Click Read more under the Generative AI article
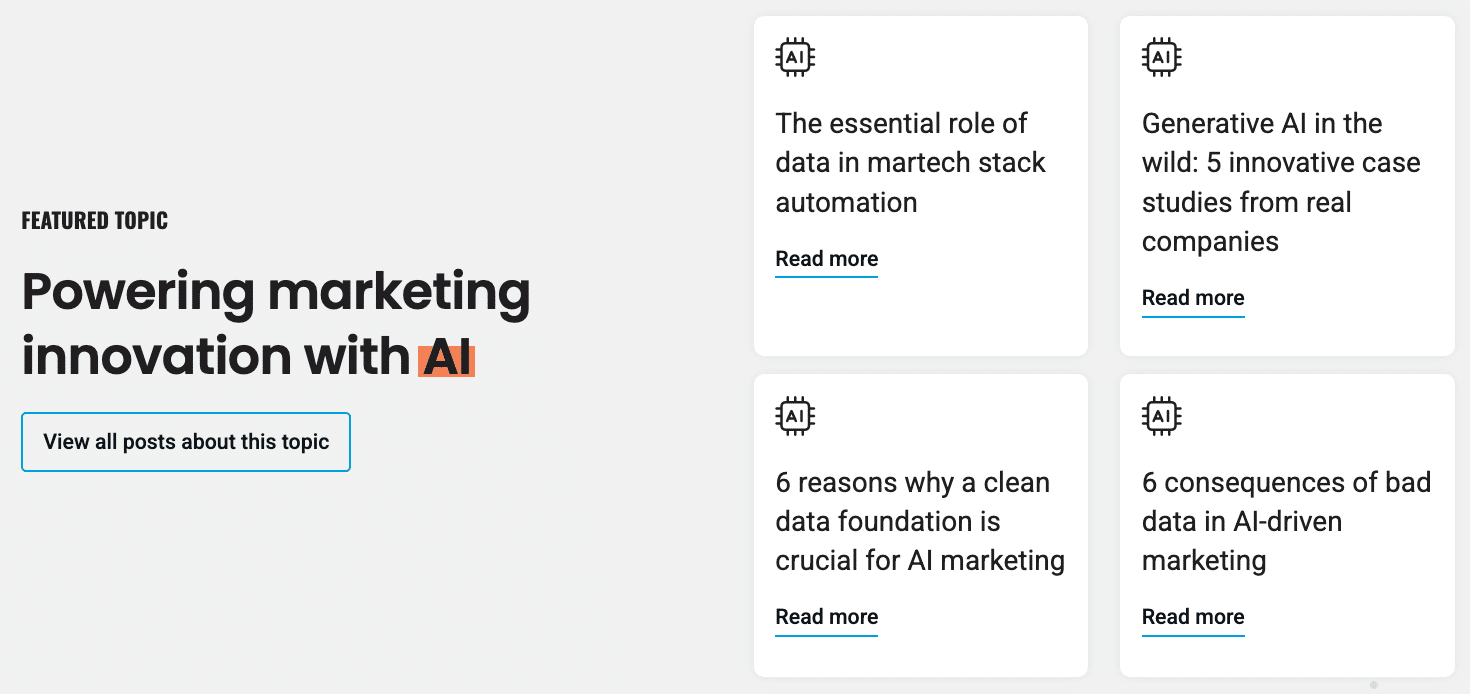1470x694 pixels. click(1193, 297)
